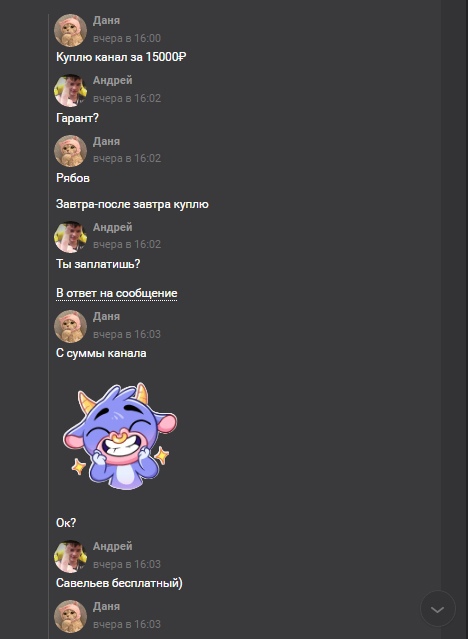The width and height of the screenshot is (468, 639).
Task: Click the timestamp "вчера в 16:00"
Action: [127, 38]
